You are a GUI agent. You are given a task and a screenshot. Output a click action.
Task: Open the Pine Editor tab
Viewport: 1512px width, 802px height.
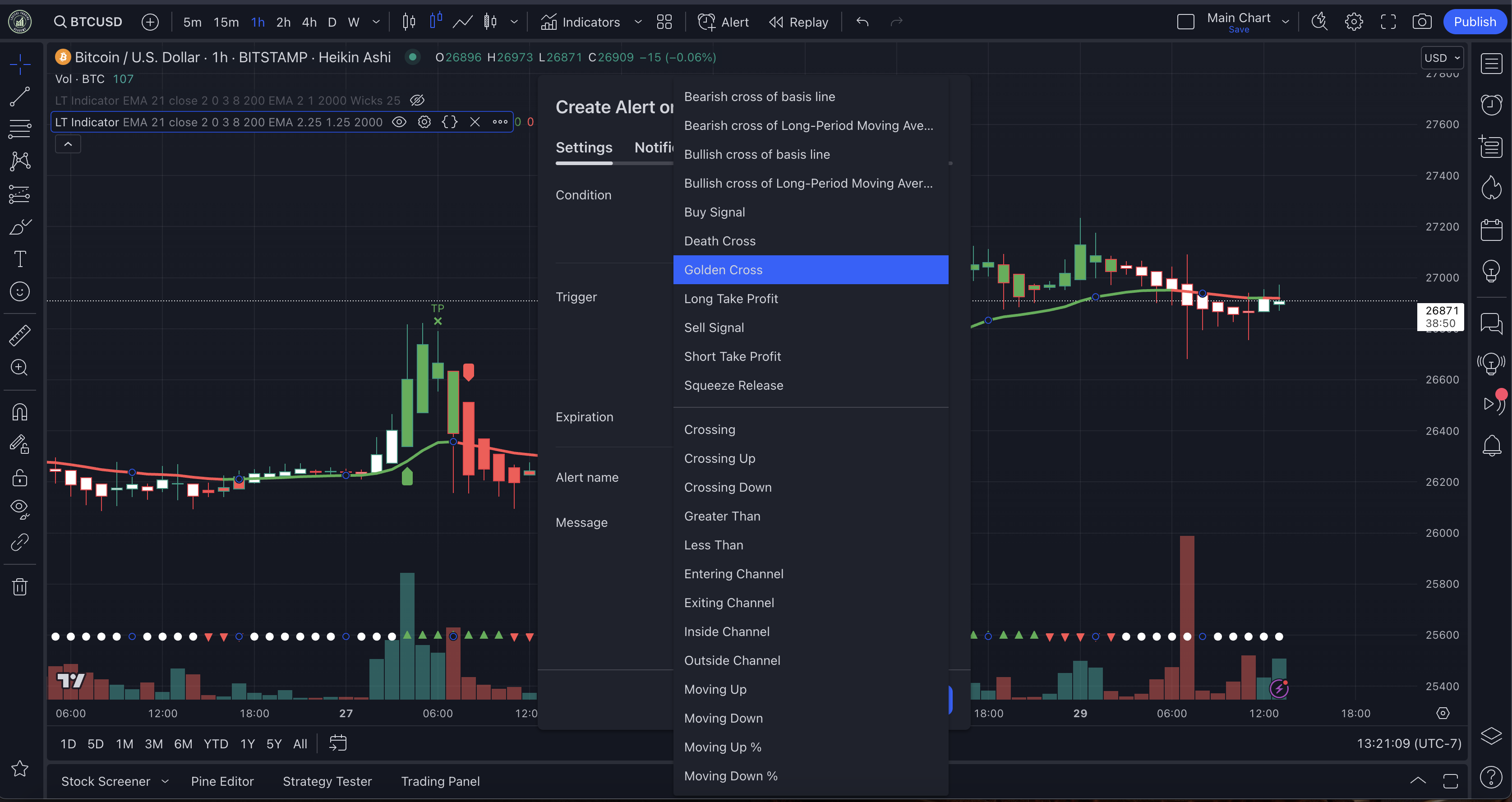(x=222, y=781)
